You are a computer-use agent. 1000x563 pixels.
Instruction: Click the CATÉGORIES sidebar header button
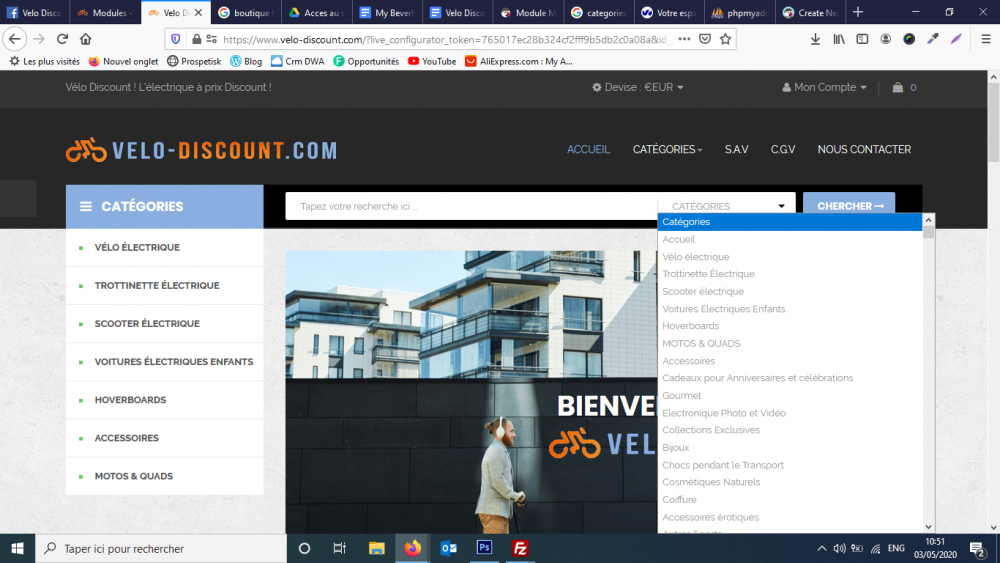point(165,207)
